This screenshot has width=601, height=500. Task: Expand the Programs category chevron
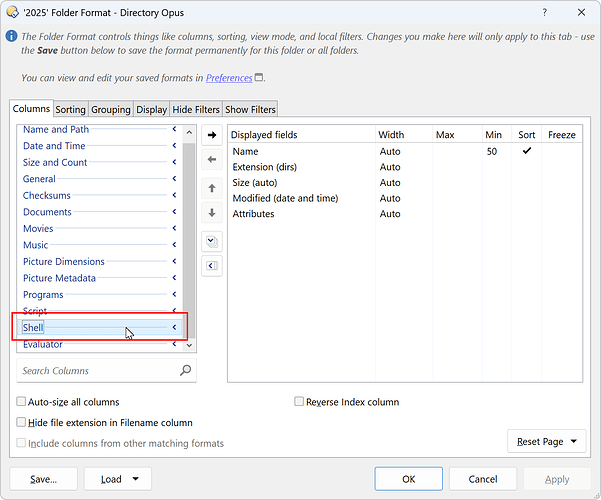click(x=174, y=294)
